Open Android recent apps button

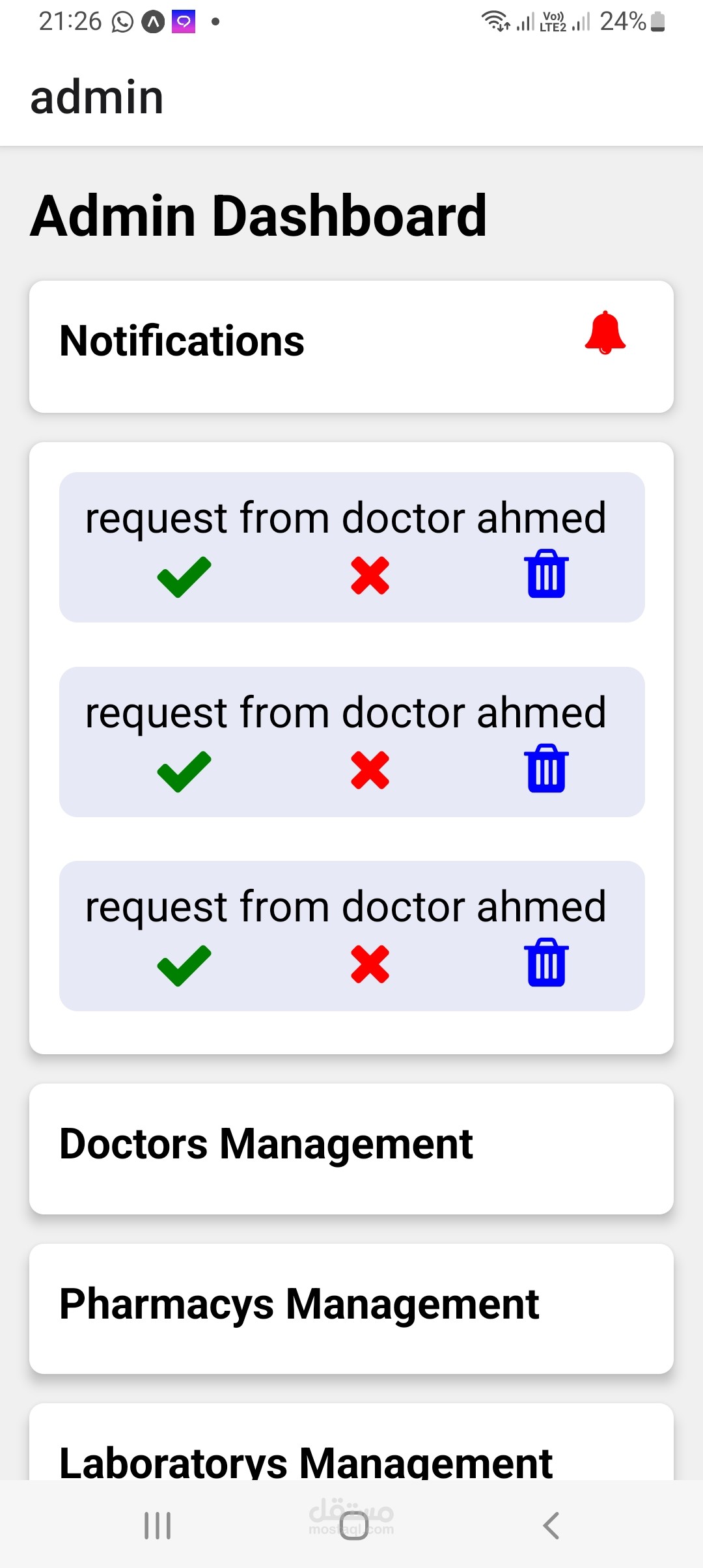(158, 1525)
